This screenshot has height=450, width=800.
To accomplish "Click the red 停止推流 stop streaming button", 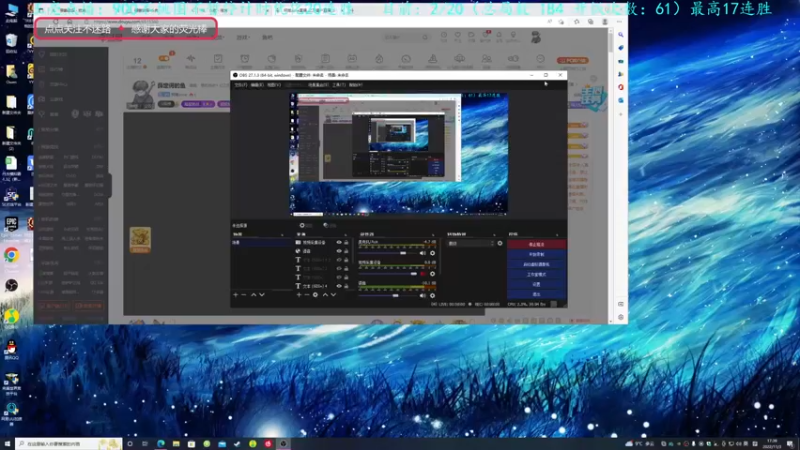I will [x=536, y=244].
